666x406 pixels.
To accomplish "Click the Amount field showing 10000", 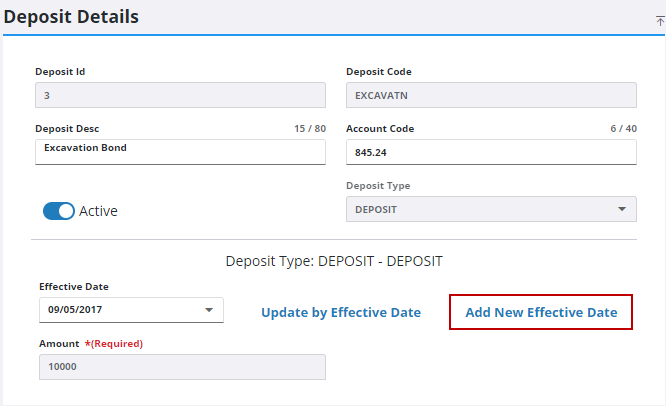I will click(180, 367).
